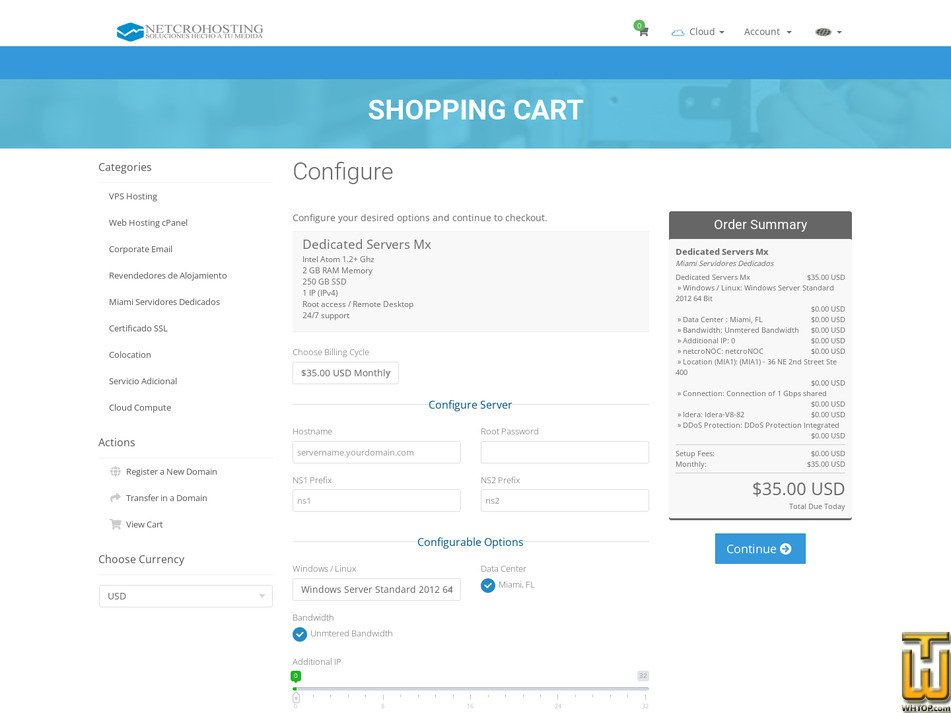This screenshot has width=951, height=713.
Task: Open the USD currency selector
Action: point(185,595)
